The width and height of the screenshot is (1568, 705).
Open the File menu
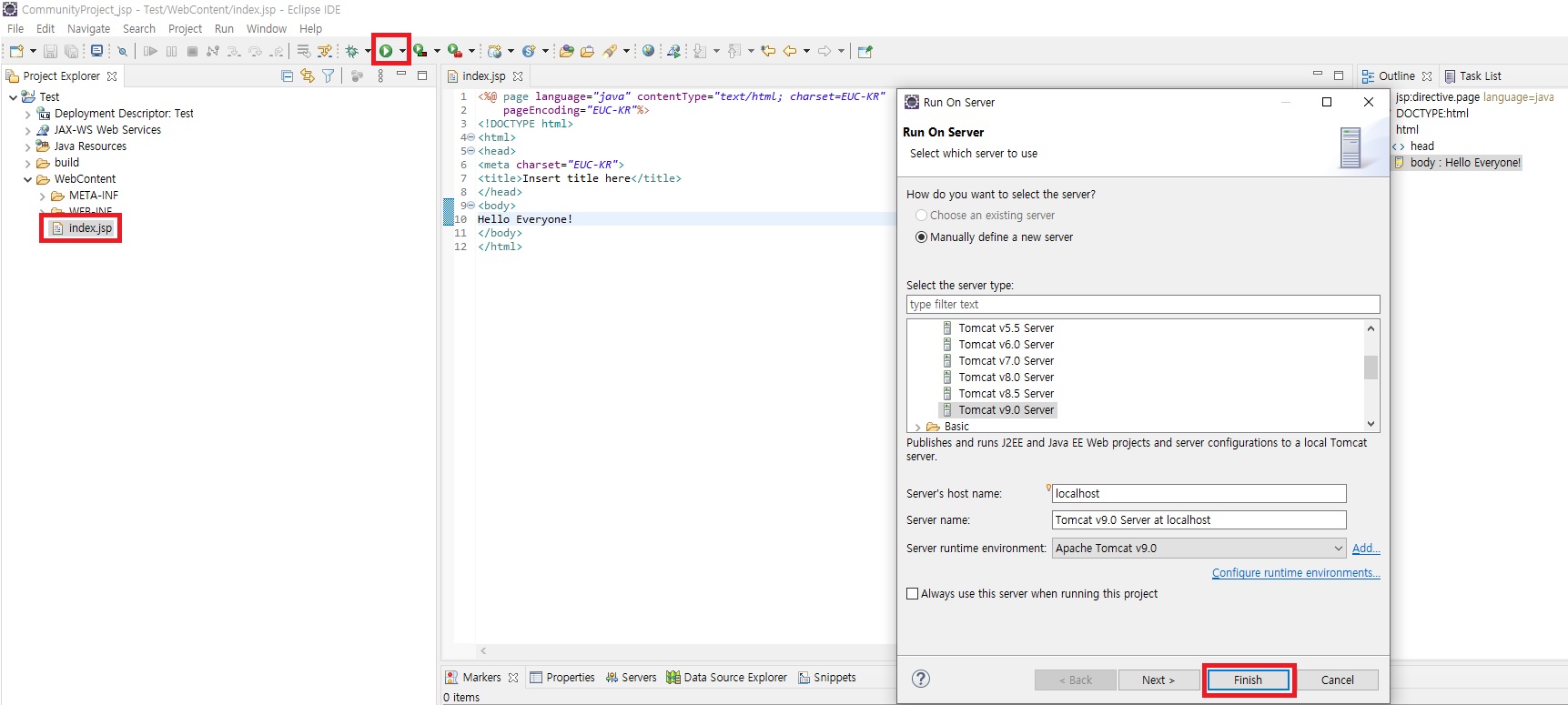pyautogui.click(x=15, y=29)
